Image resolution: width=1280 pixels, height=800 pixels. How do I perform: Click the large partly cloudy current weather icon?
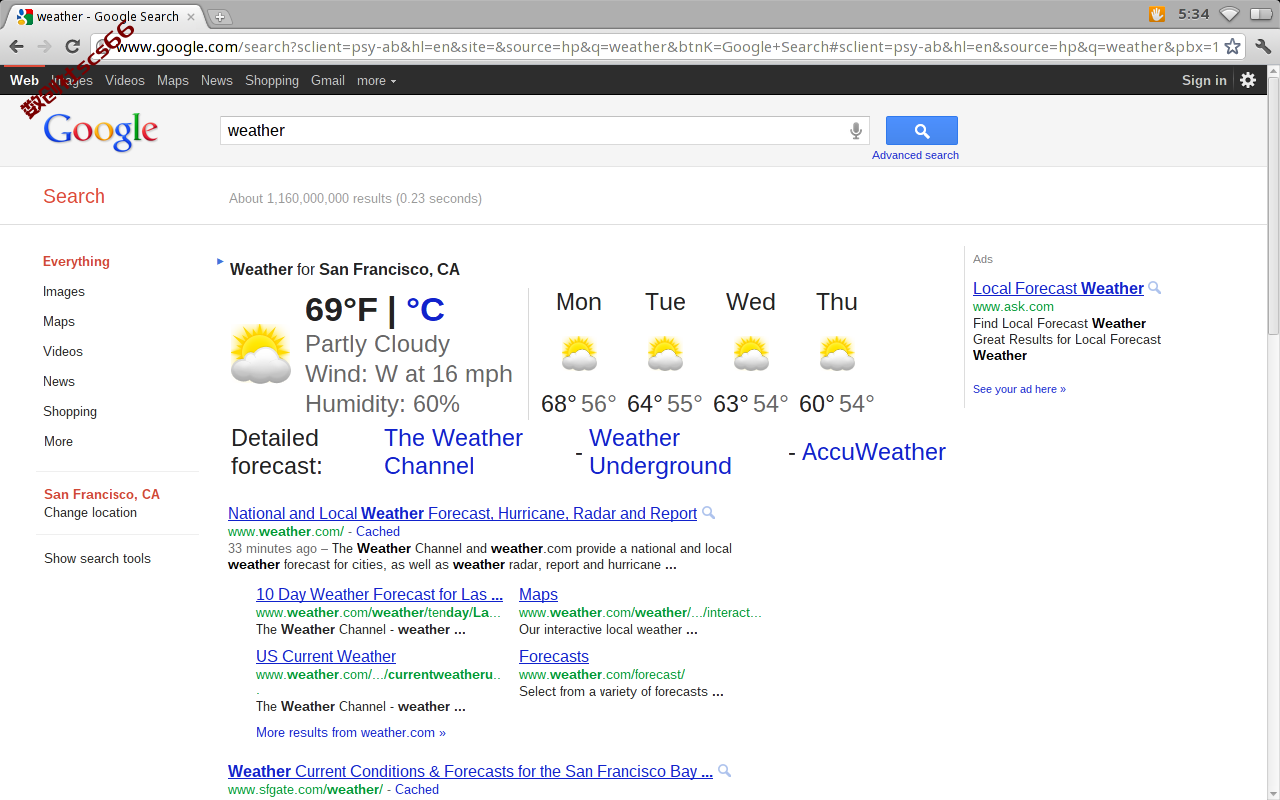261,353
